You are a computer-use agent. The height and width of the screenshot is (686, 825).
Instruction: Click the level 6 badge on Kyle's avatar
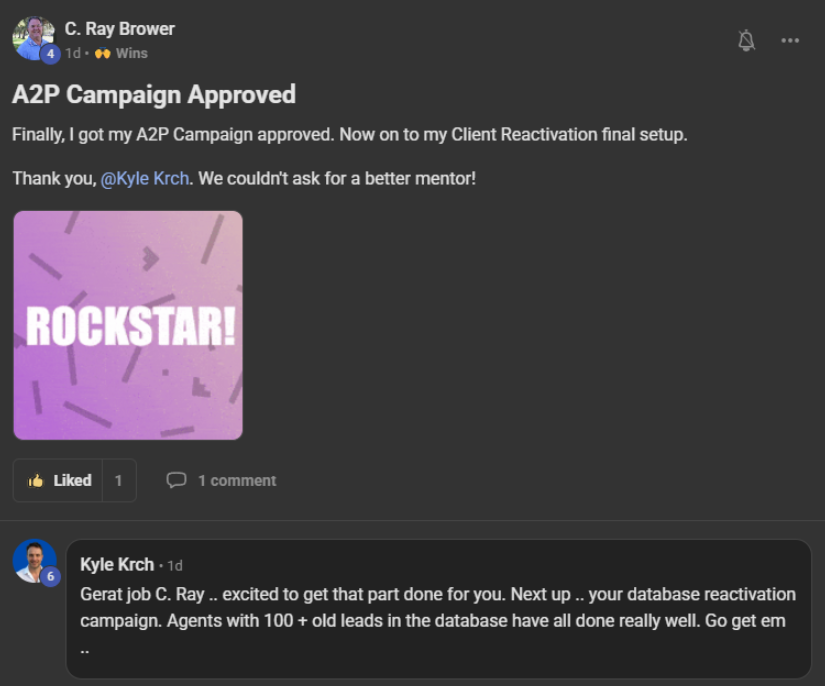coord(51,577)
